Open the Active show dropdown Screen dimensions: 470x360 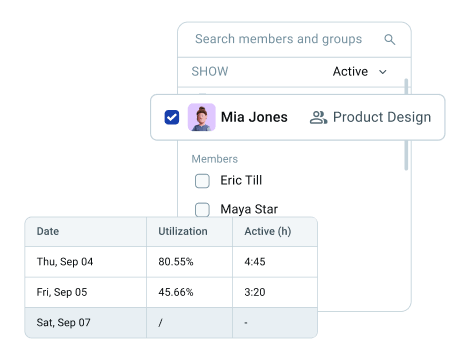[x=360, y=71]
